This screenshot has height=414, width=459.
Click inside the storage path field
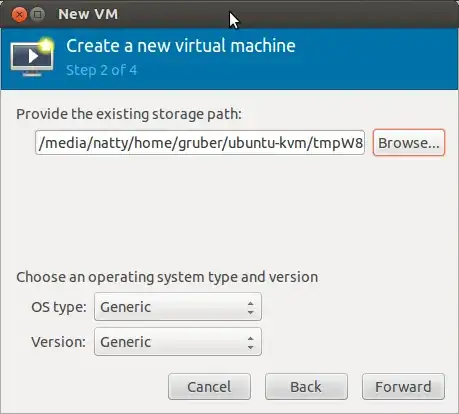(x=200, y=143)
